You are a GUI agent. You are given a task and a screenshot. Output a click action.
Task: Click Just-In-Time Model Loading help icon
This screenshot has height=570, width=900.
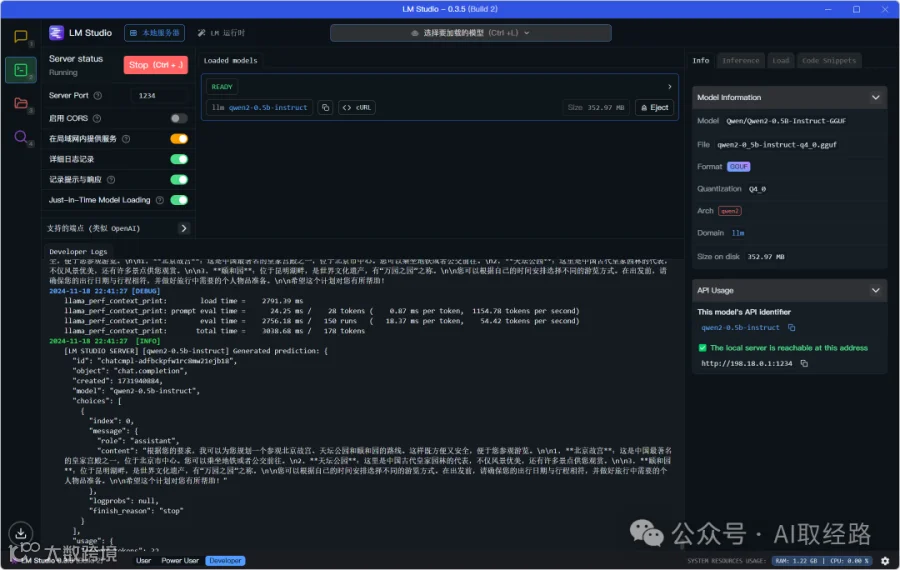click(160, 200)
